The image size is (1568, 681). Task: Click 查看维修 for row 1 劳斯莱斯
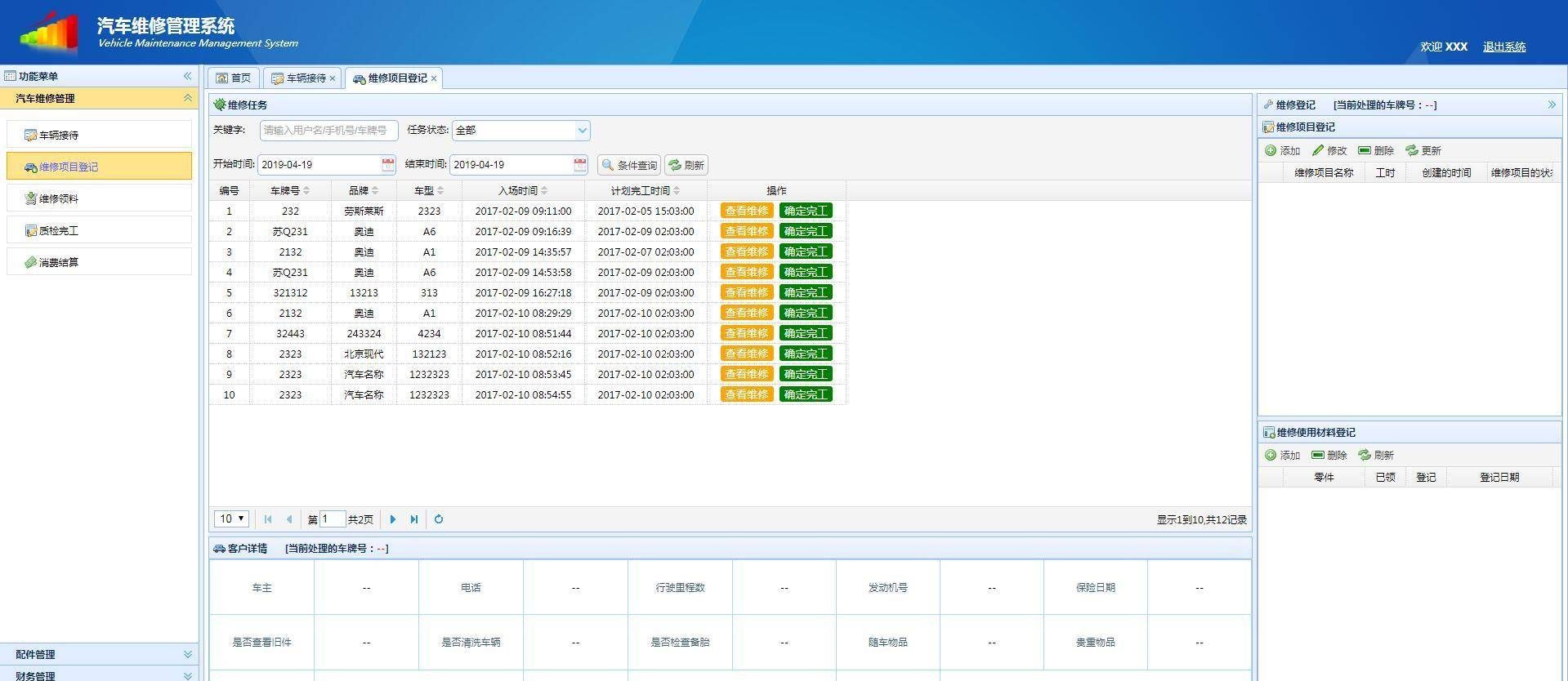click(x=747, y=211)
